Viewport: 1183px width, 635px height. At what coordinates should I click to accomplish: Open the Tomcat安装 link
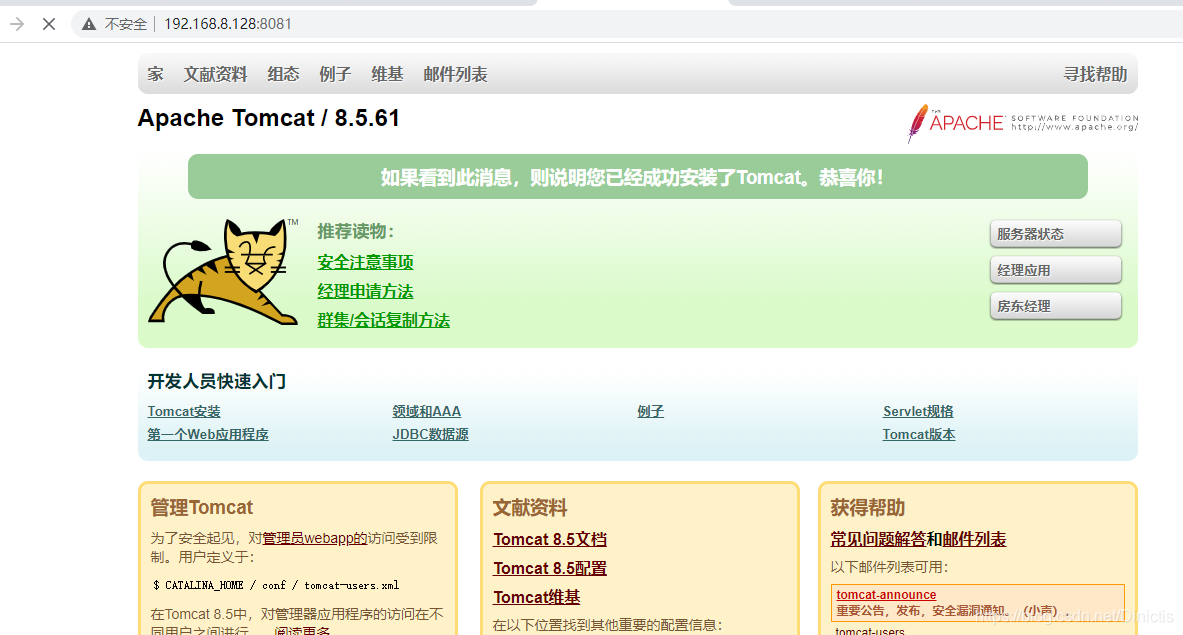pyautogui.click(x=184, y=411)
